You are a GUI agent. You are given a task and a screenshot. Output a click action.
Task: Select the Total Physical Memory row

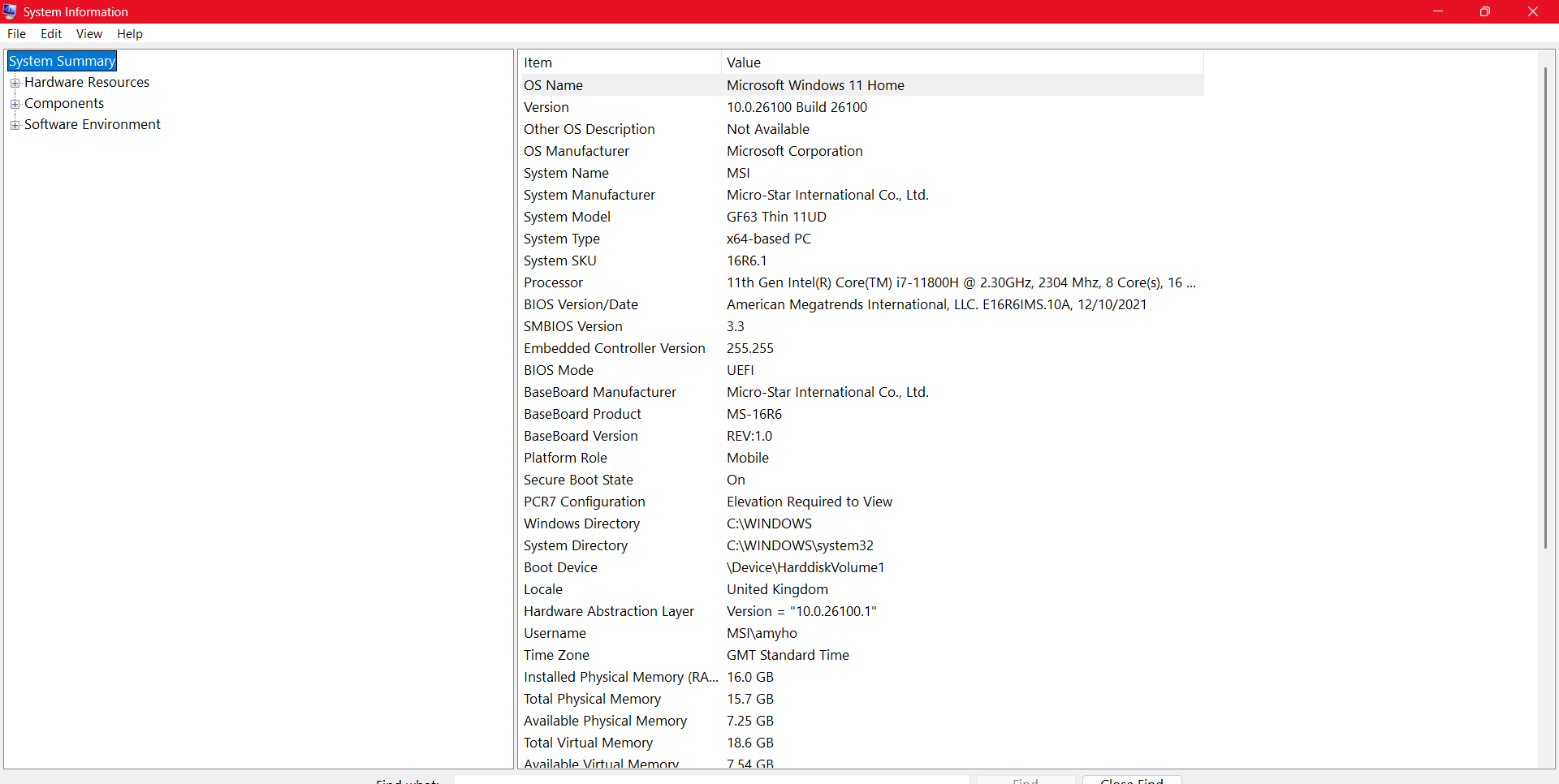click(862, 699)
